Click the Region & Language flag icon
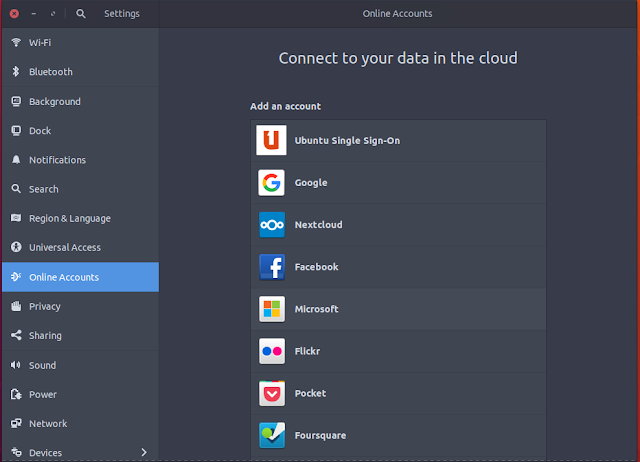The image size is (640, 462). coord(16,218)
